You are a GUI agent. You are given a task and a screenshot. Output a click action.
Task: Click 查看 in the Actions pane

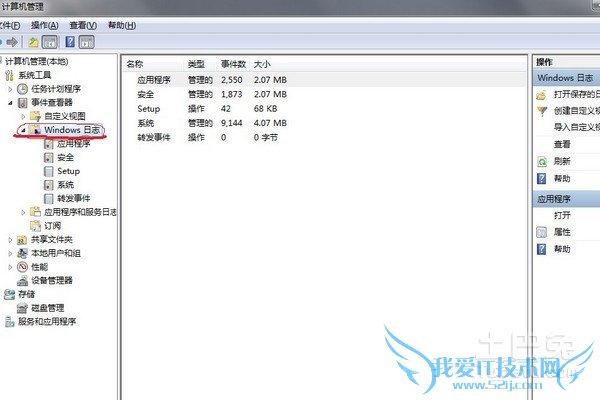click(x=562, y=144)
